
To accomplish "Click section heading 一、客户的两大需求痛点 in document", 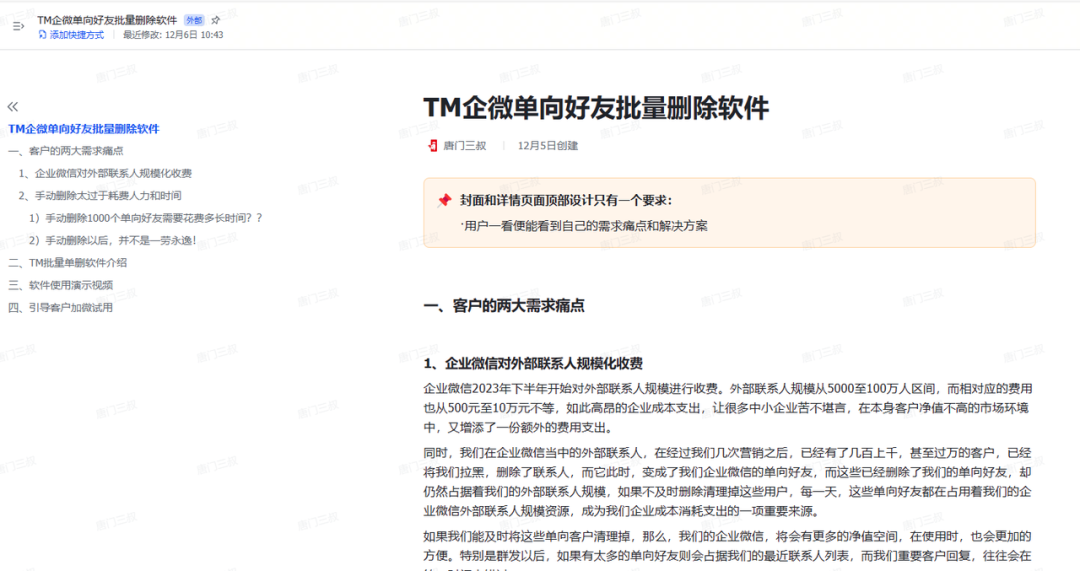I will tap(504, 306).
